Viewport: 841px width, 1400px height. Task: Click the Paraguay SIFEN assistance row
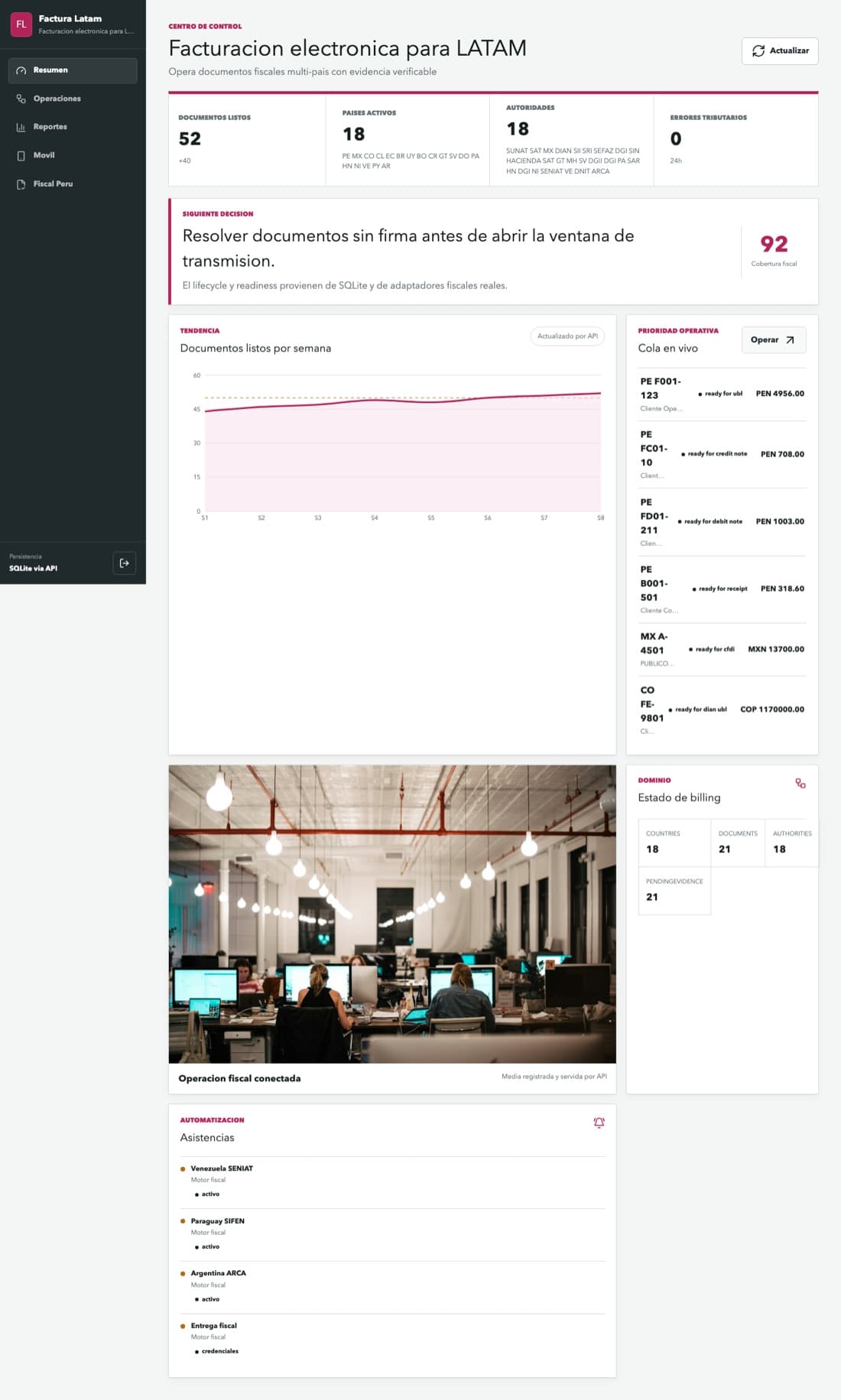(392, 1235)
